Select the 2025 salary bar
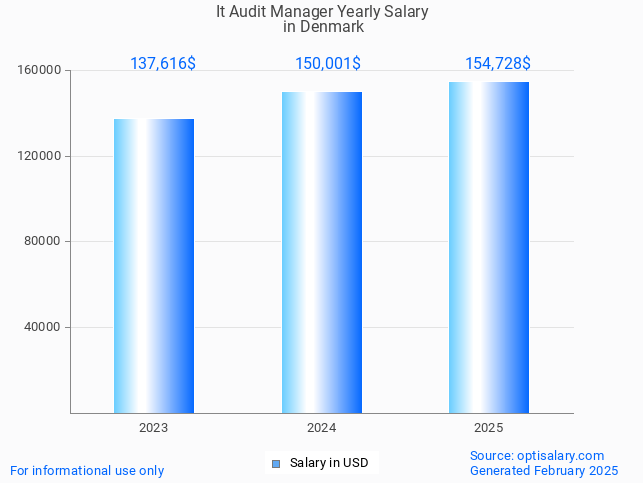 tap(489, 248)
